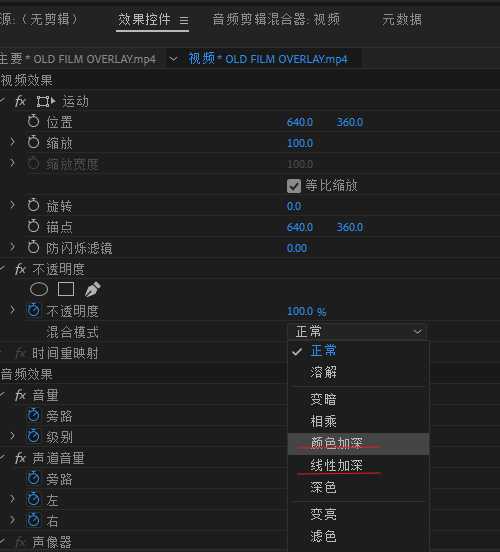This screenshot has height=552, width=500.
Task: Toggle the fx icon for 音量
Action: click(20, 395)
